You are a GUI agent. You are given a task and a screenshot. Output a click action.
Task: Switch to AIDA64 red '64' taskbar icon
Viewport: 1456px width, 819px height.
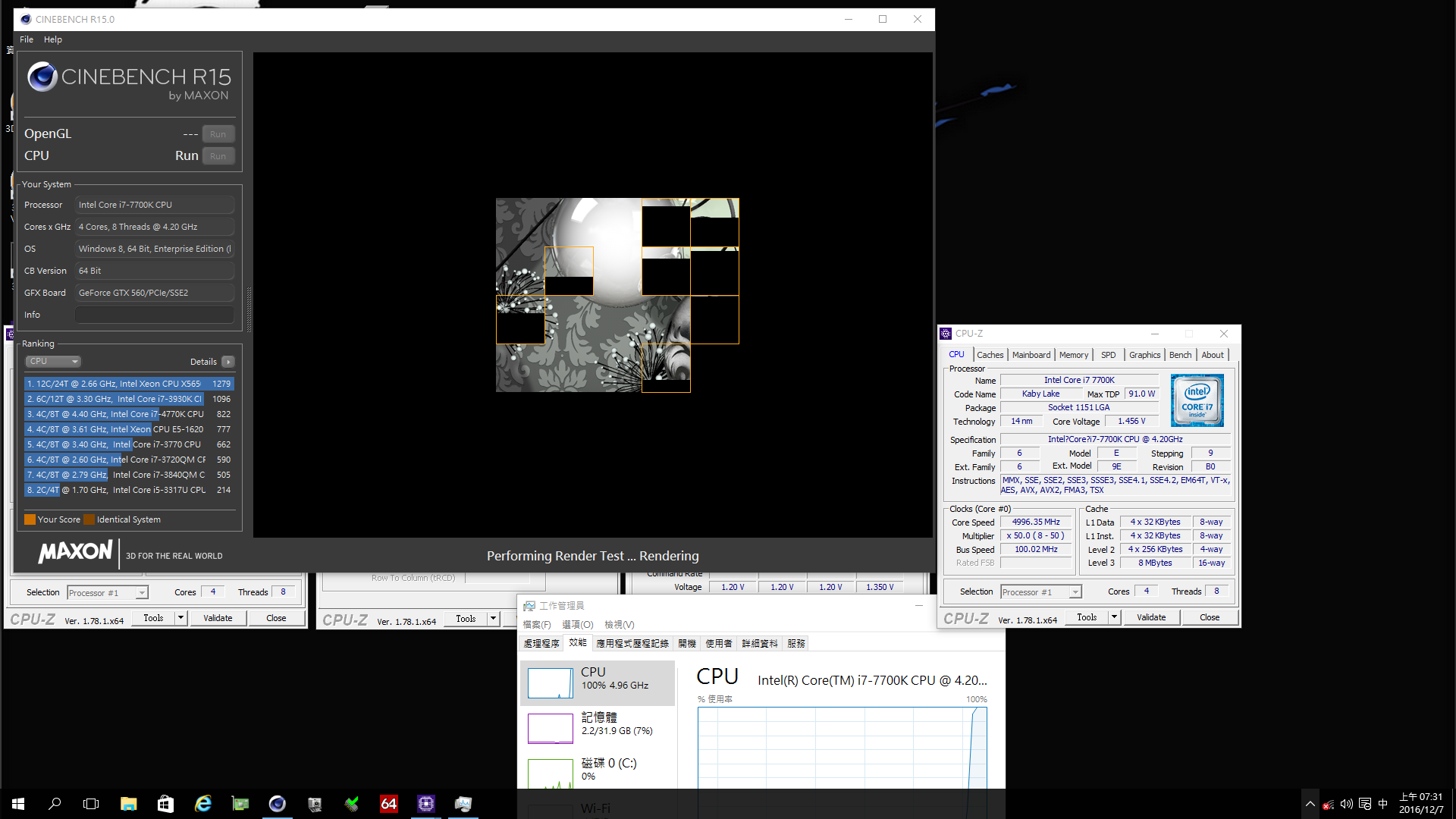tap(388, 804)
